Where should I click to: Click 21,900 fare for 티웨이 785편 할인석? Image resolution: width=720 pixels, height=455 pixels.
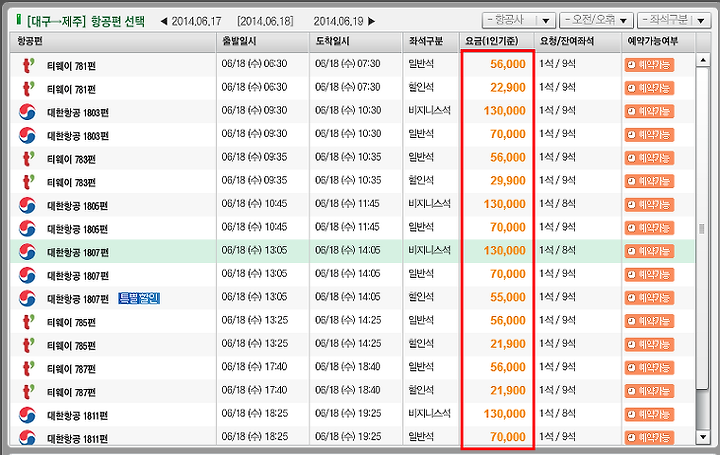point(507,344)
